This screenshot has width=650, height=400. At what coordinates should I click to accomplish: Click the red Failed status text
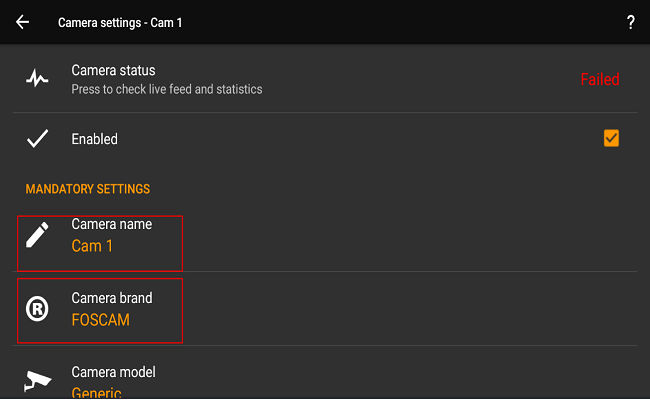coord(600,79)
